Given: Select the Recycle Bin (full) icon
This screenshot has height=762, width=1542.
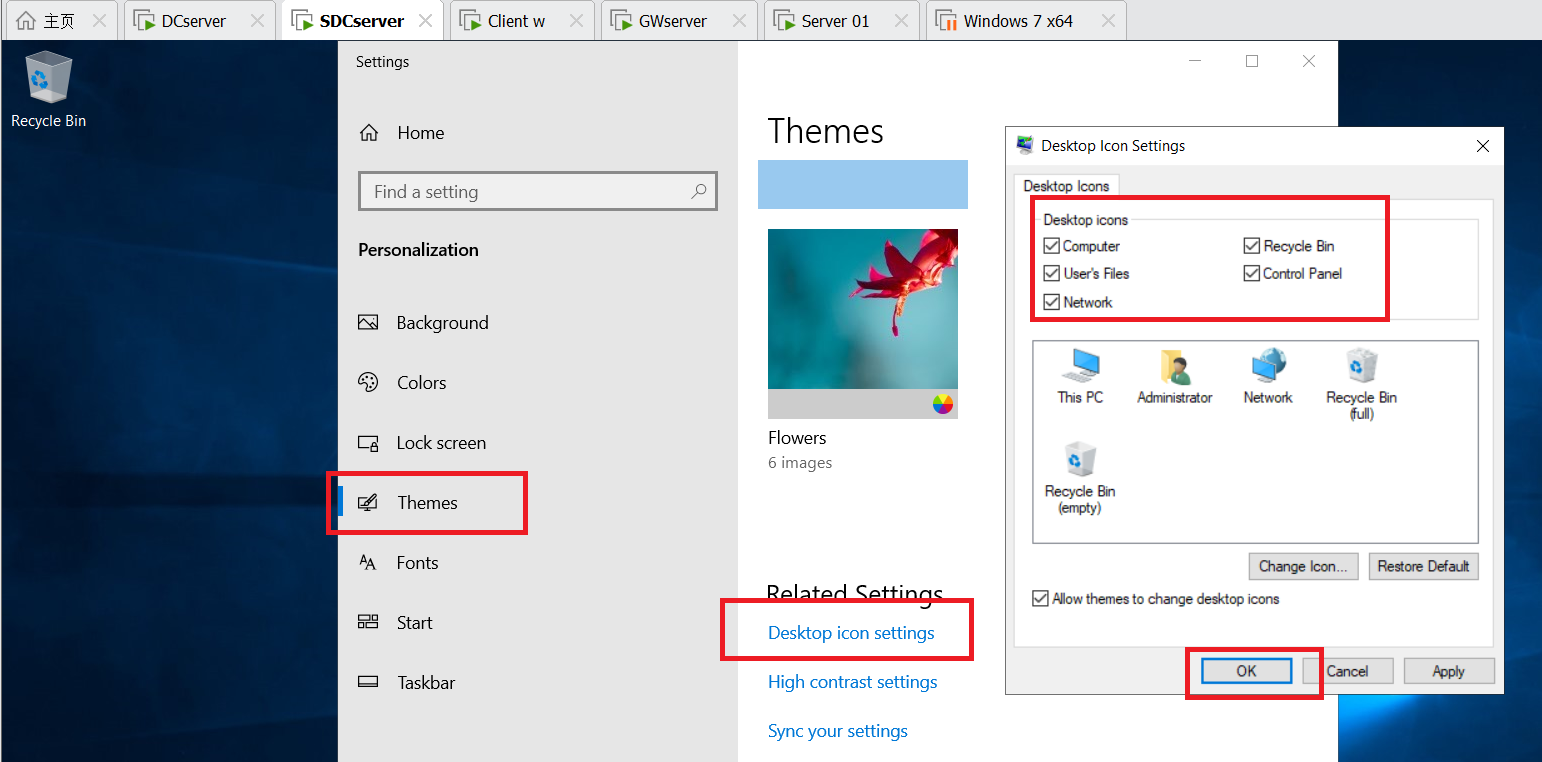Looking at the screenshot, I should point(1360,370).
